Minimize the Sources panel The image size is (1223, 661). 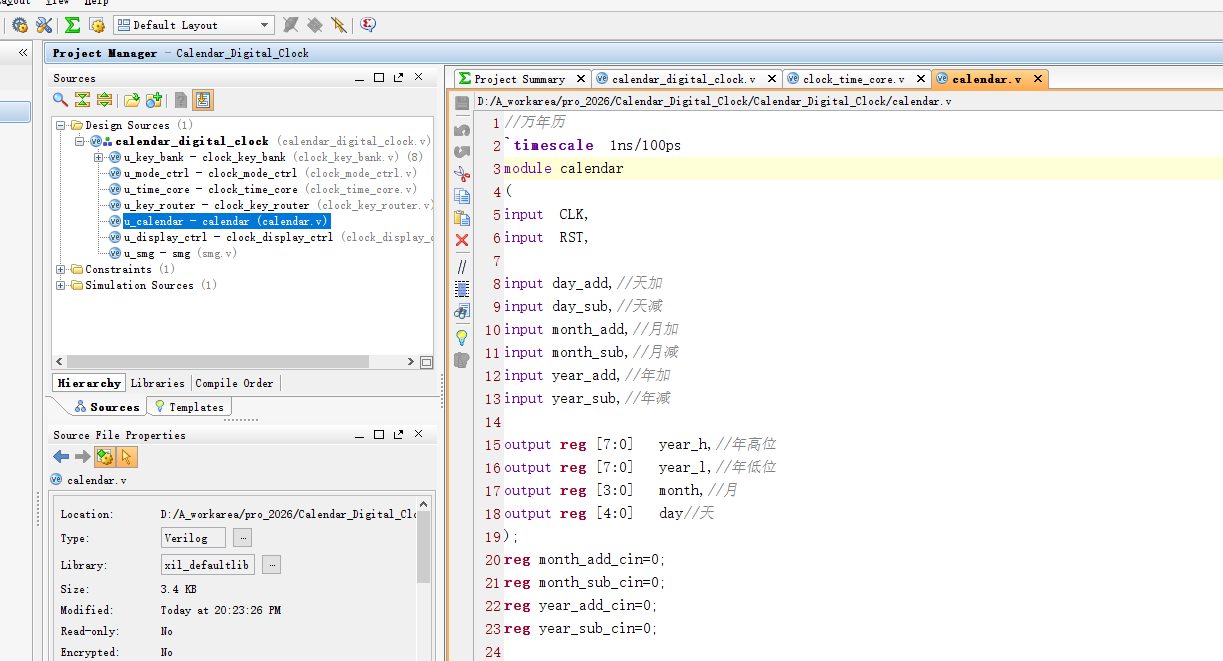360,78
